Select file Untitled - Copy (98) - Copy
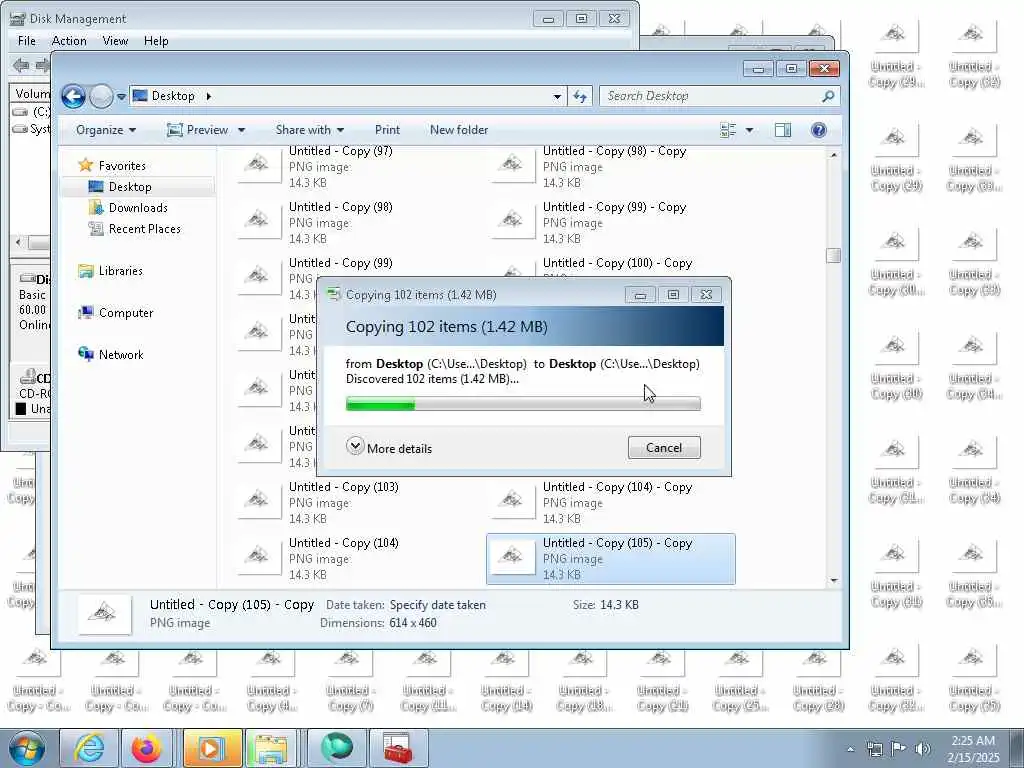The image size is (1024, 768). 611,167
